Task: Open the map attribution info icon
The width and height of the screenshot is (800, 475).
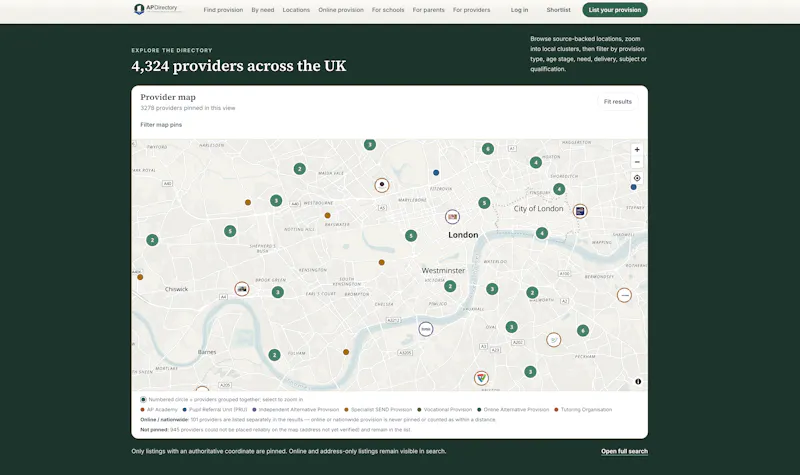Action: point(638,382)
